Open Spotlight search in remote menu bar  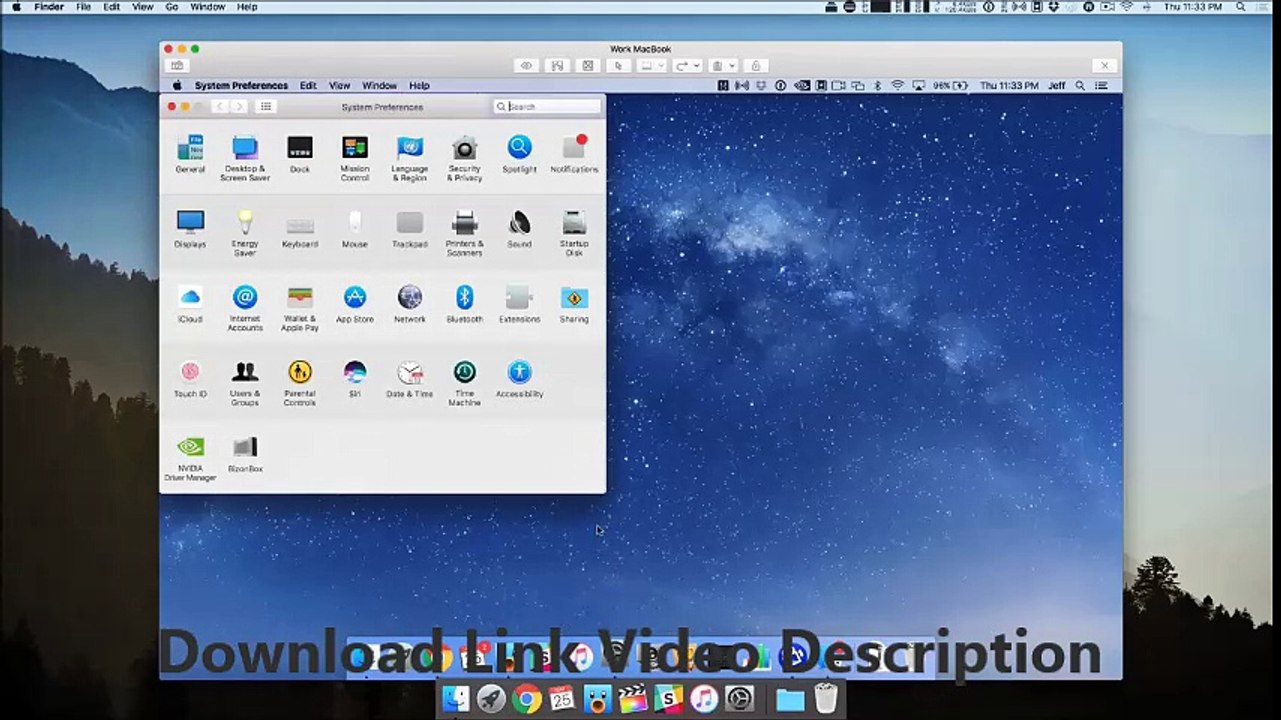pyautogui.click(x=1079, y=86)
